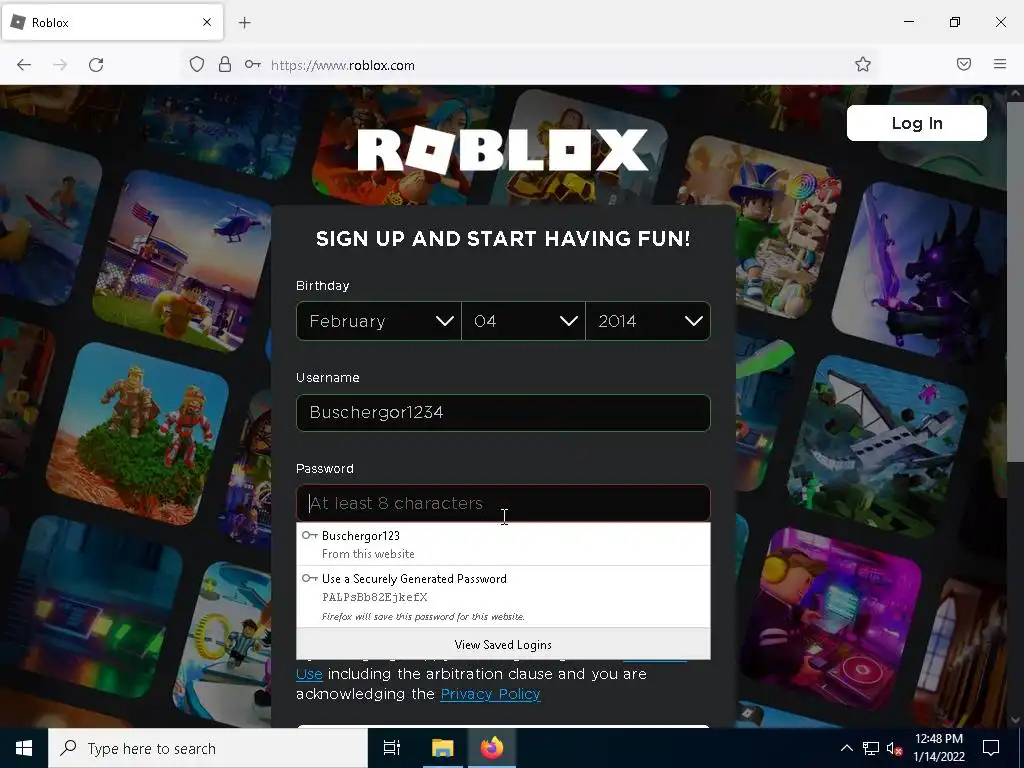The height and width of the screenshot is (768, 1024).
Task: Bookmark this page with the star icon
Action: (x=863, y=64)
